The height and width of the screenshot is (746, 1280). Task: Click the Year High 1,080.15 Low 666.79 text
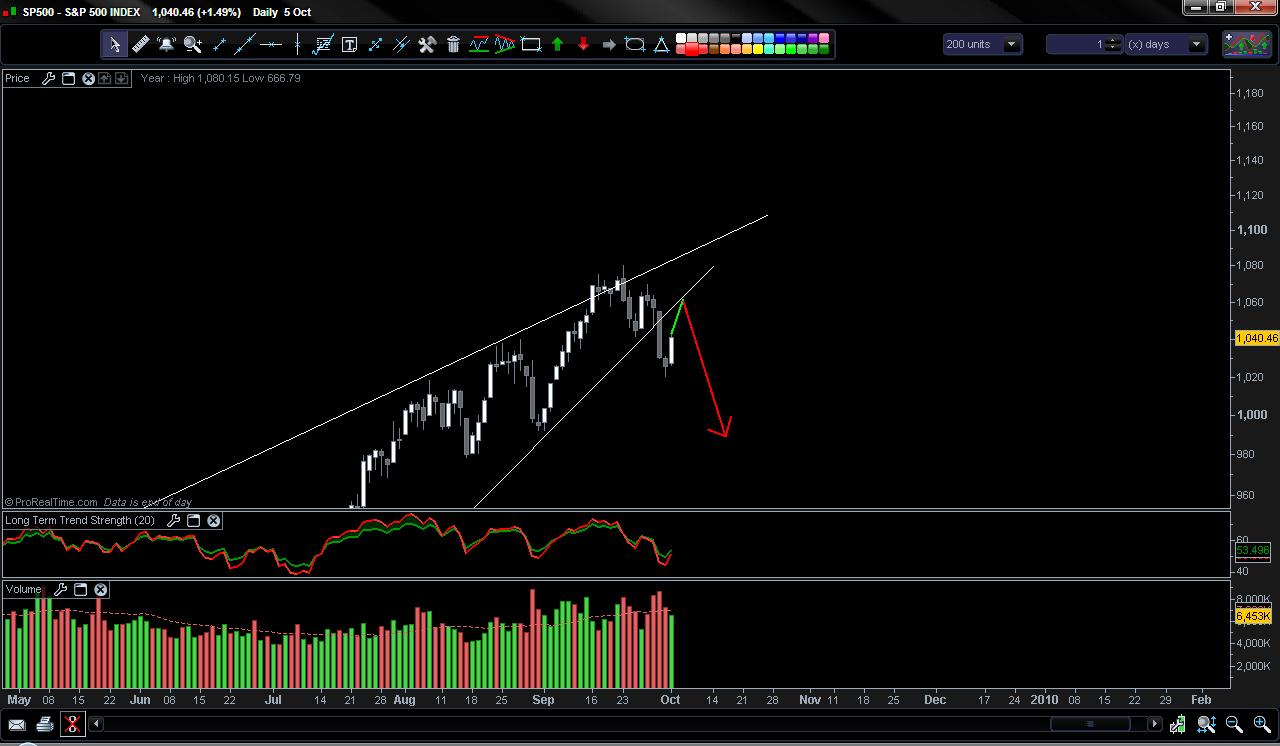220,78
